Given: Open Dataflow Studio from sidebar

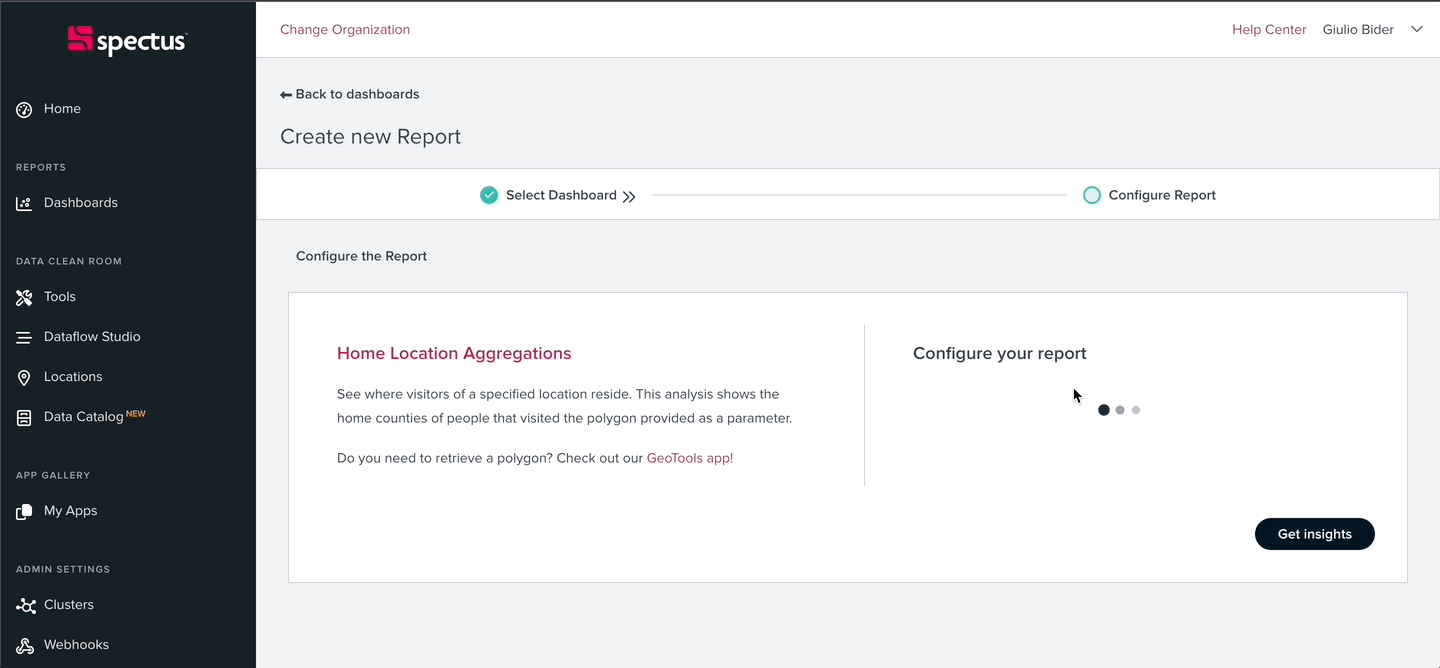Looking at the screenshot, I should (92, 337).
